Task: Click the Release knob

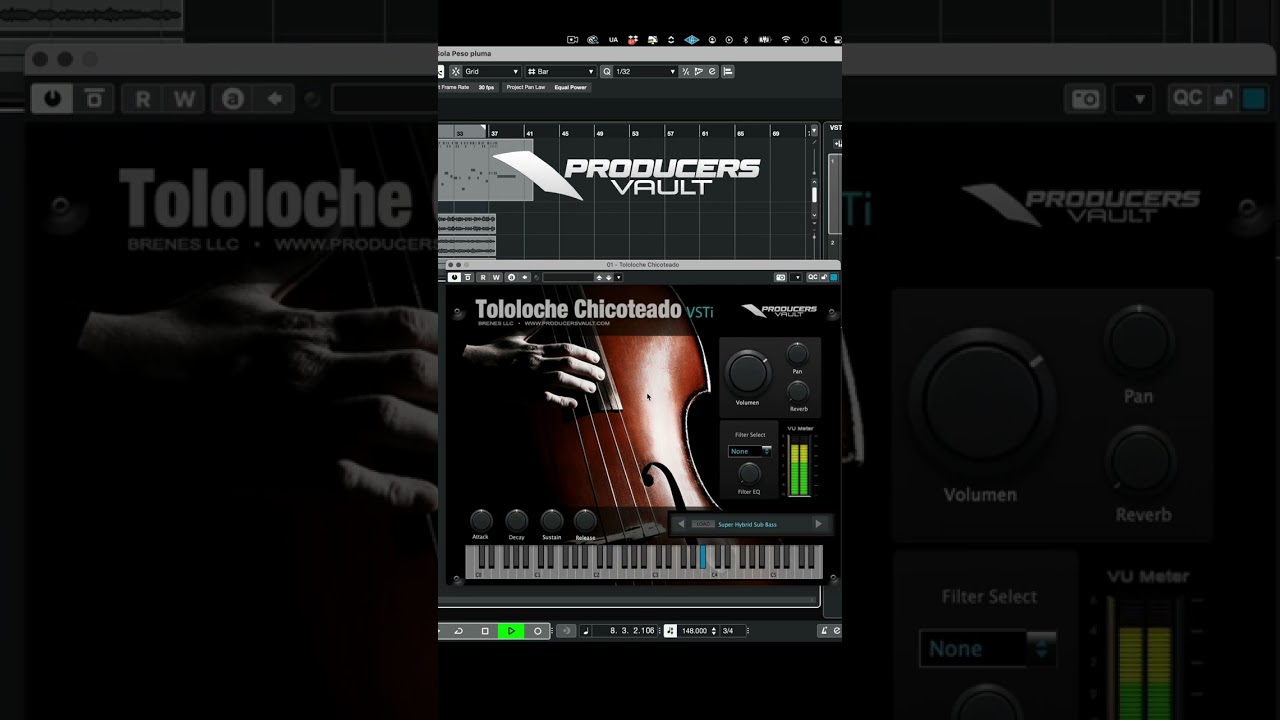Action: pos(585,520)
